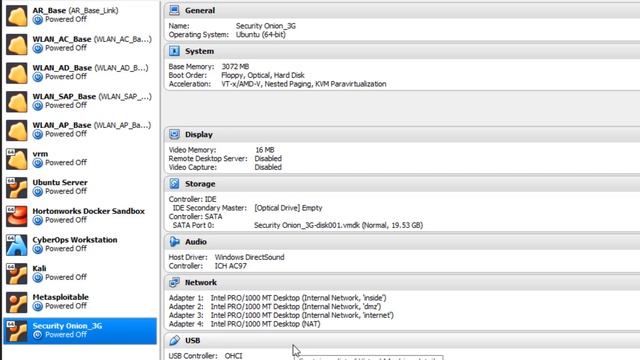Click the Security Onion_3G VM icon
The width and height of the screenshot is (640, 360).
pos(17,331)
